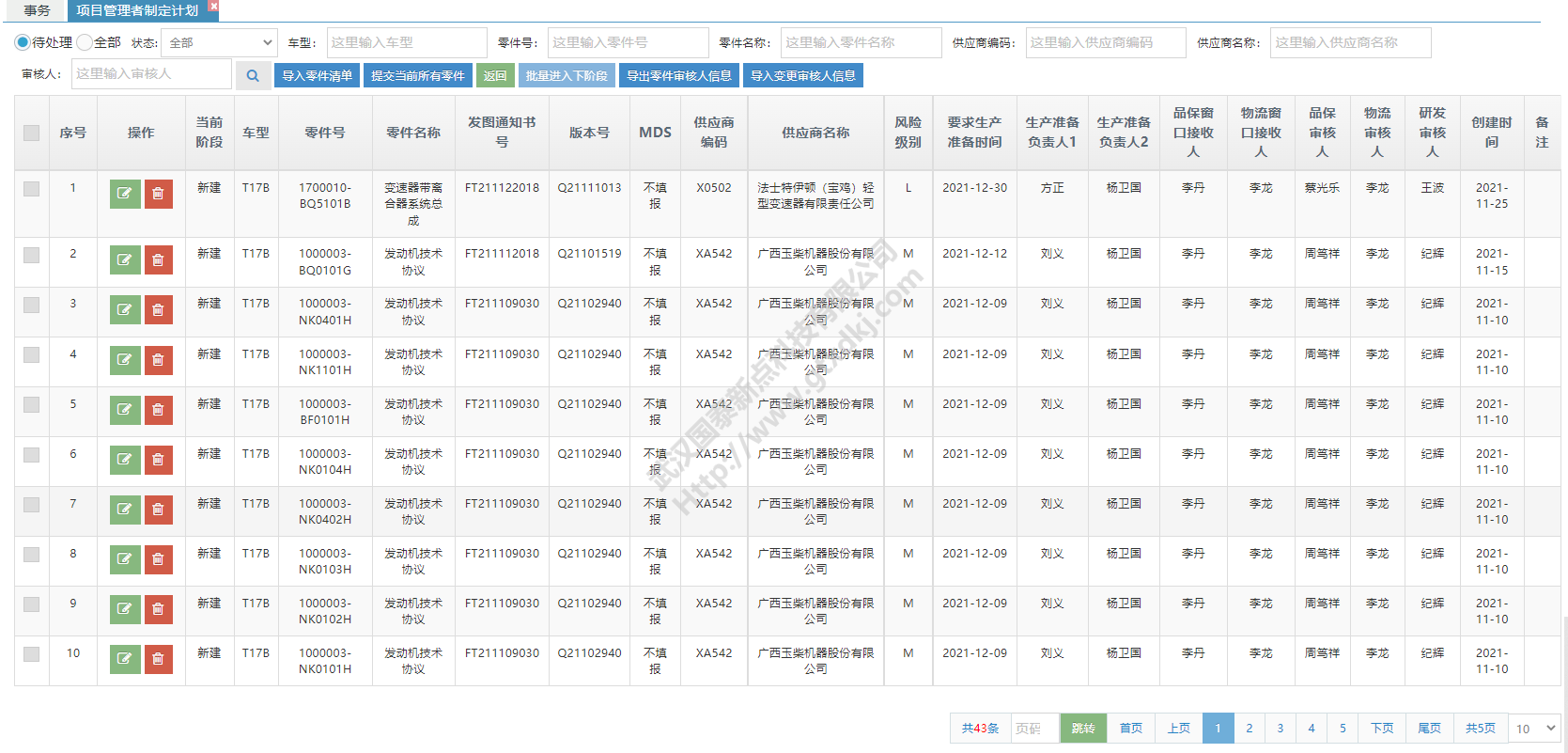The image size is (1568, 753).
Task: Delete row 5 with the red trash icon
Action: click(x=158, y=410)
